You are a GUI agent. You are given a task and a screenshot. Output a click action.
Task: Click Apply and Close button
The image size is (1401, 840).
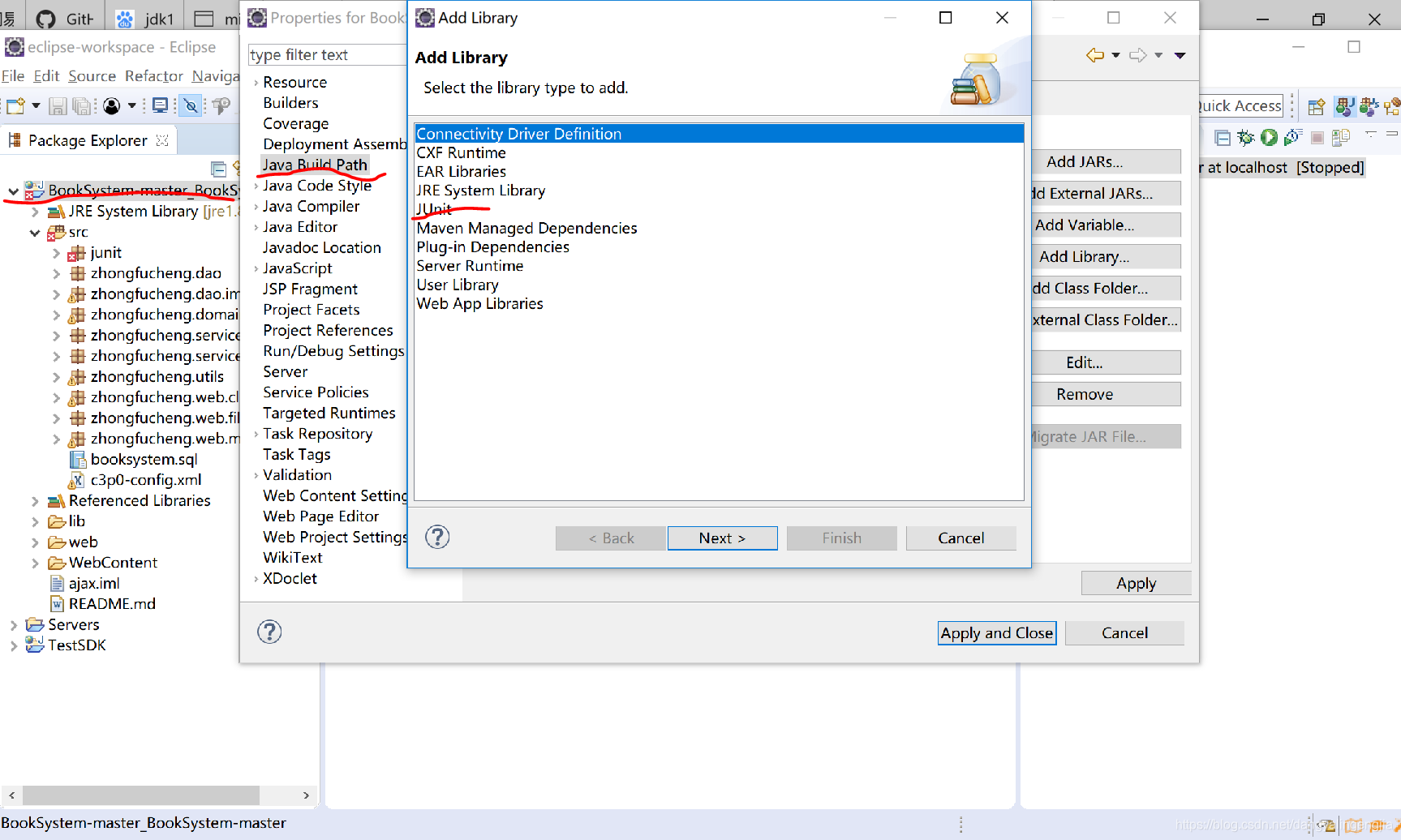click(x=997, y=632)
